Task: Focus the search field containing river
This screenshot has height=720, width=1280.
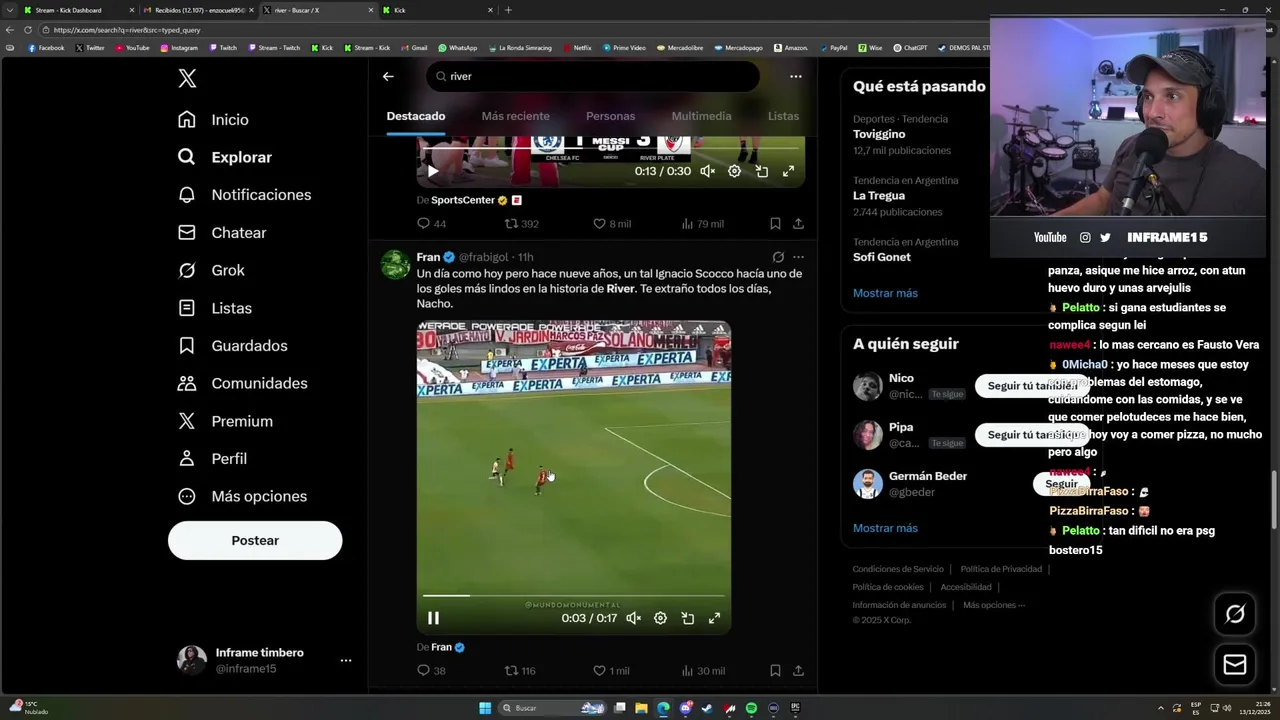Action: (x=593, y=76)
